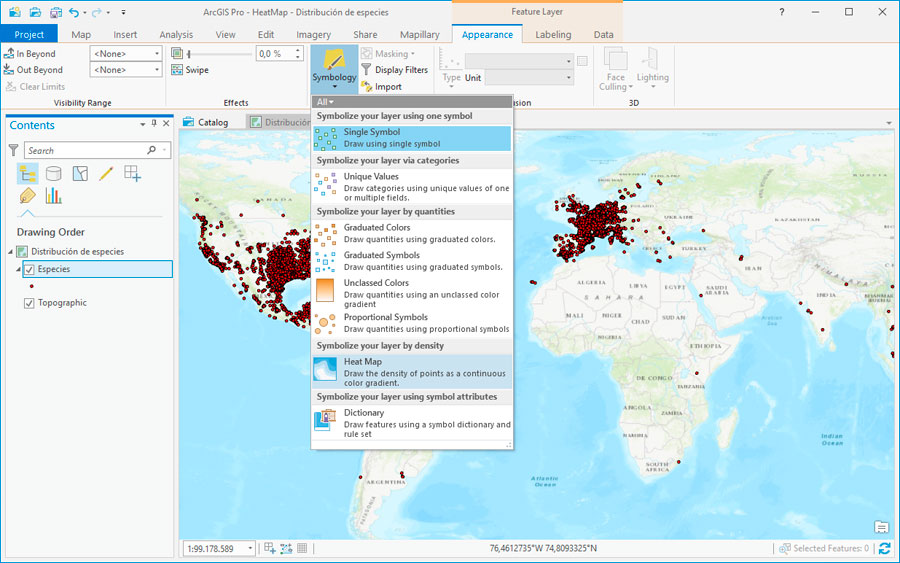Click the Undo arrow icon
The image size is (900, 563).
pyautogui.click(x=74, y=11)
